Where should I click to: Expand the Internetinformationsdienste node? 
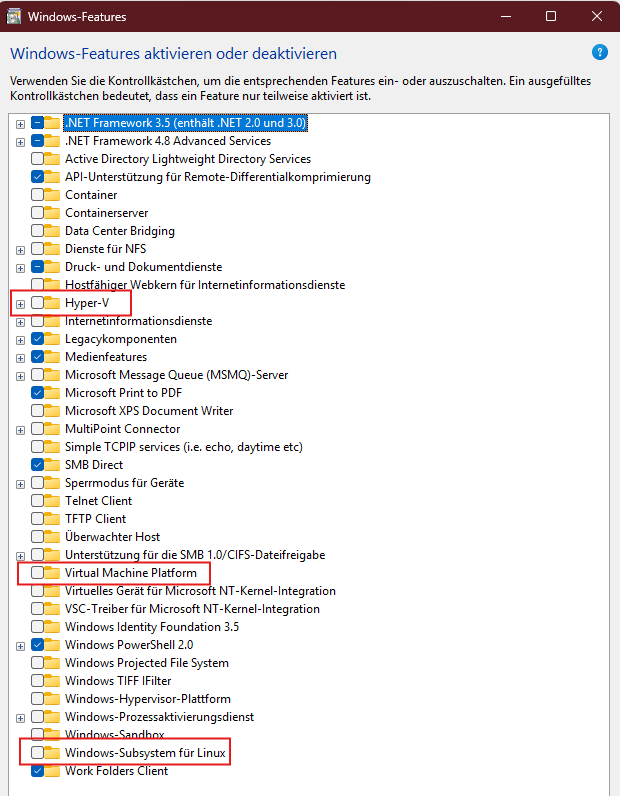(x=20, y=322)
